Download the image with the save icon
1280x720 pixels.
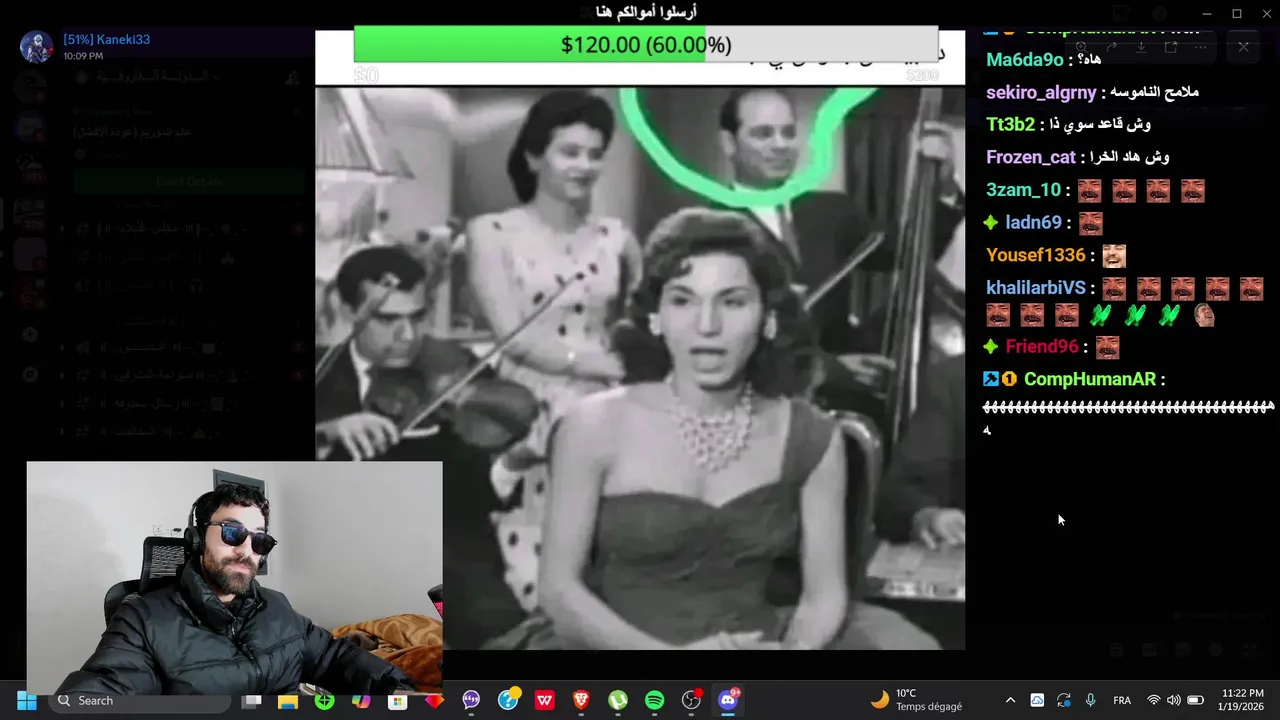(1141, 47)
